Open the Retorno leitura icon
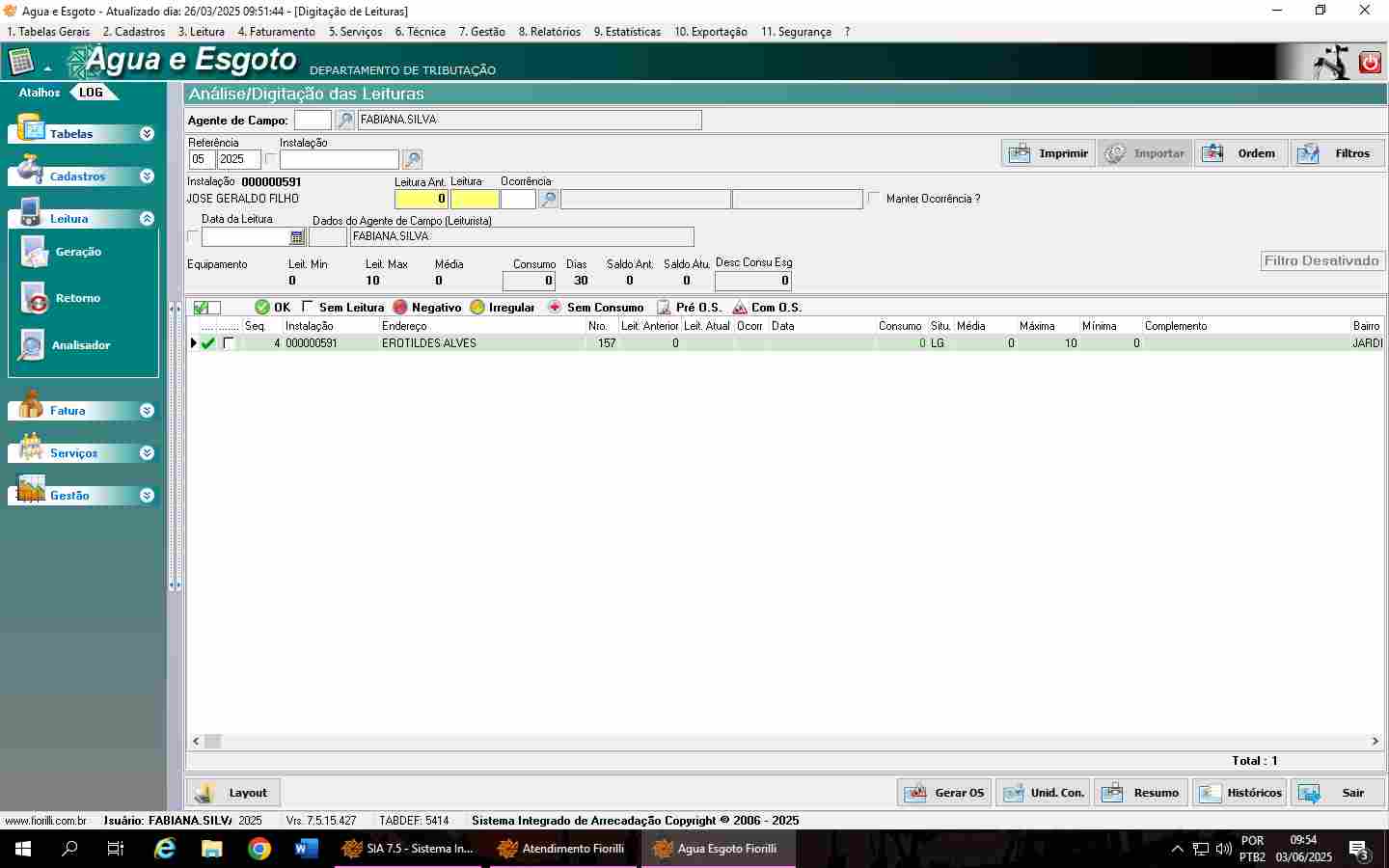Image resolution: width=1389 pixels, height=868 pixels. 36,299
